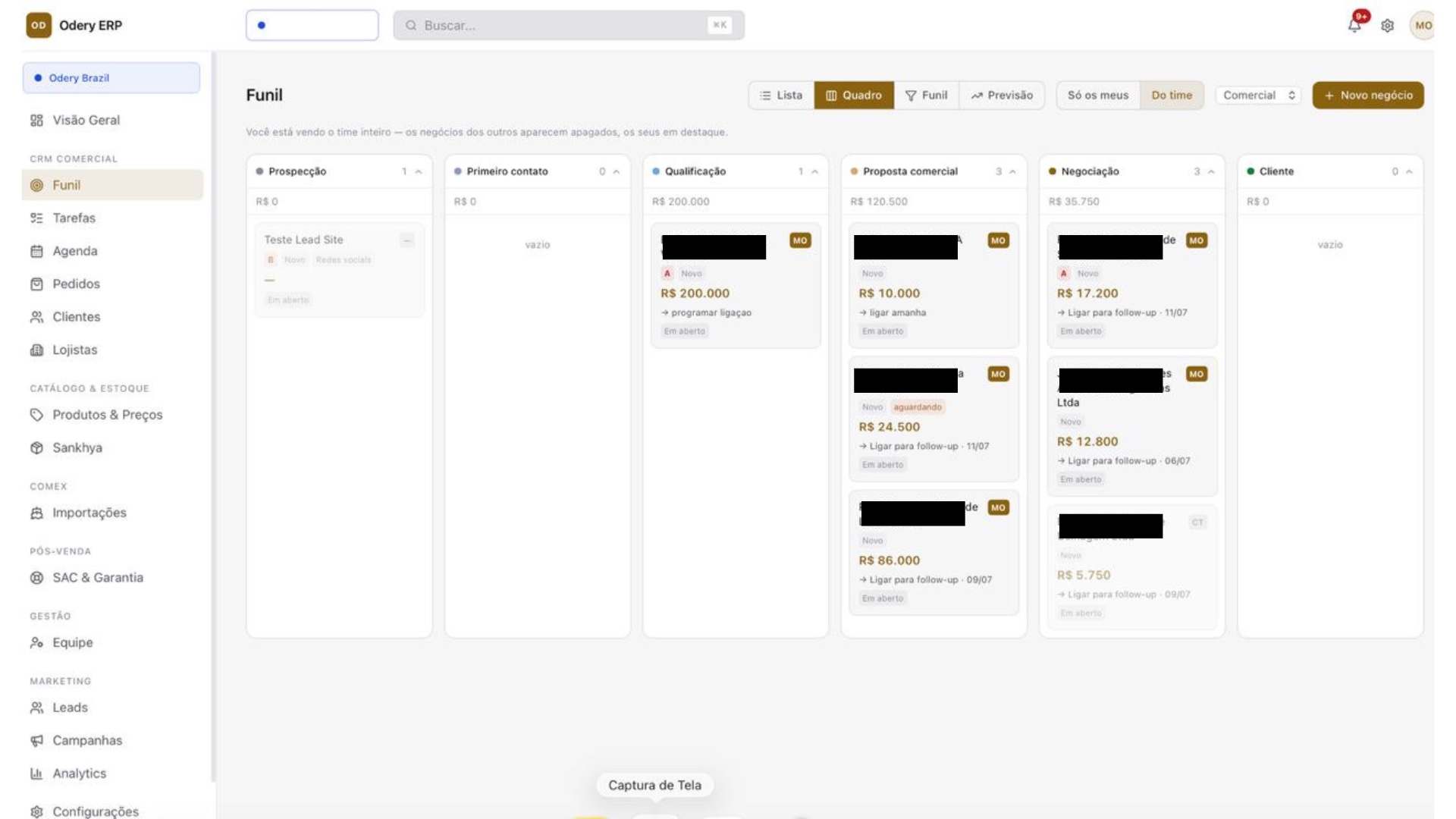This screenshot has width=1456, height=819.
Task: Open menu on Teste Lead Site card
Action: [407, 240]
